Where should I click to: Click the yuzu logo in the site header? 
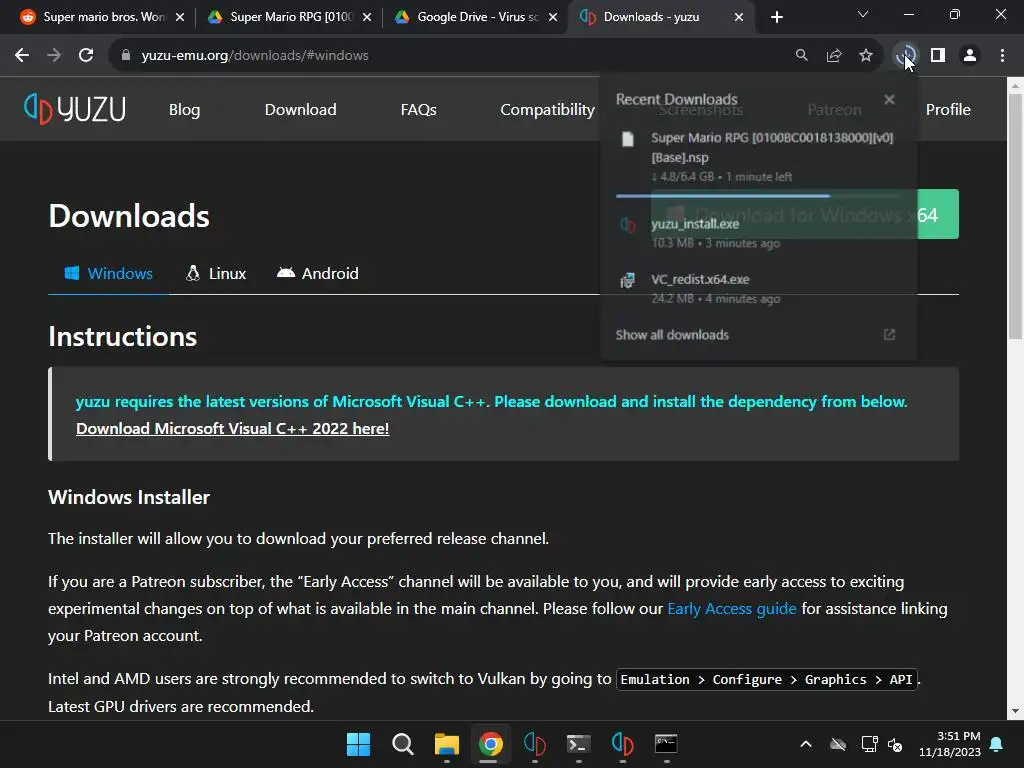click(x=74, y=108)
